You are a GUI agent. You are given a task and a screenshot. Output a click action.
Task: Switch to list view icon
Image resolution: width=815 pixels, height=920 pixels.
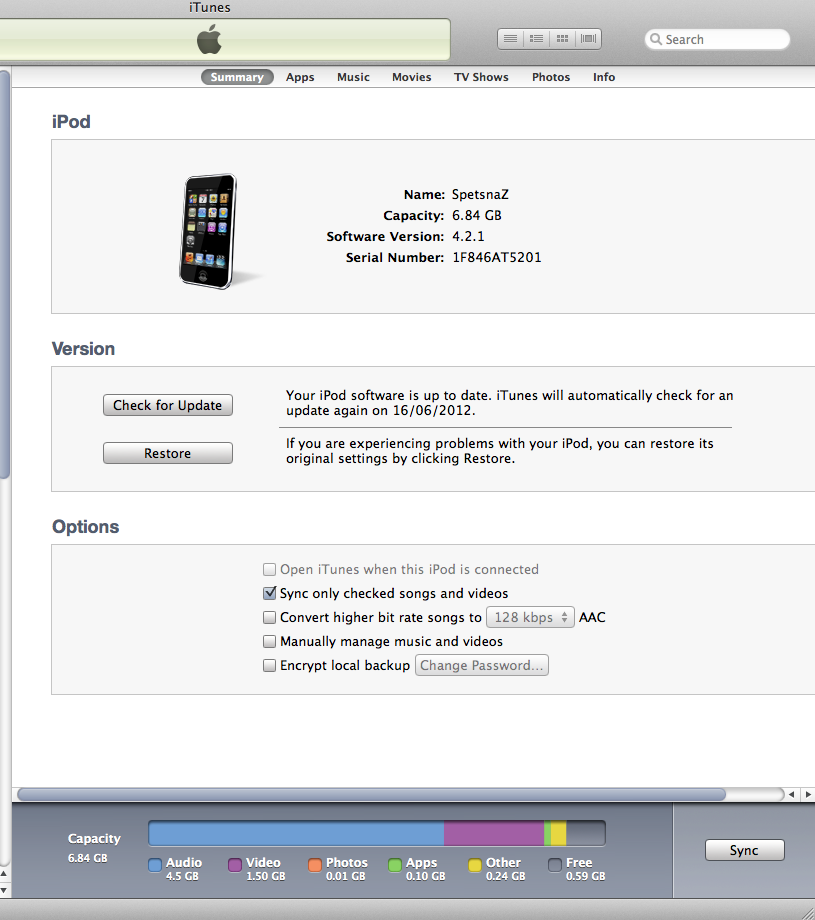[x=510, y=39]
